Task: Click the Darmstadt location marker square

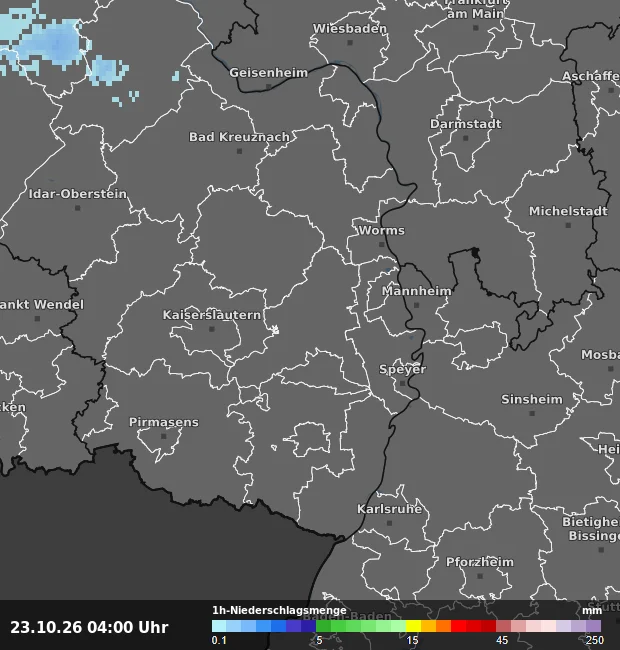Action: (x=465, y=138)
